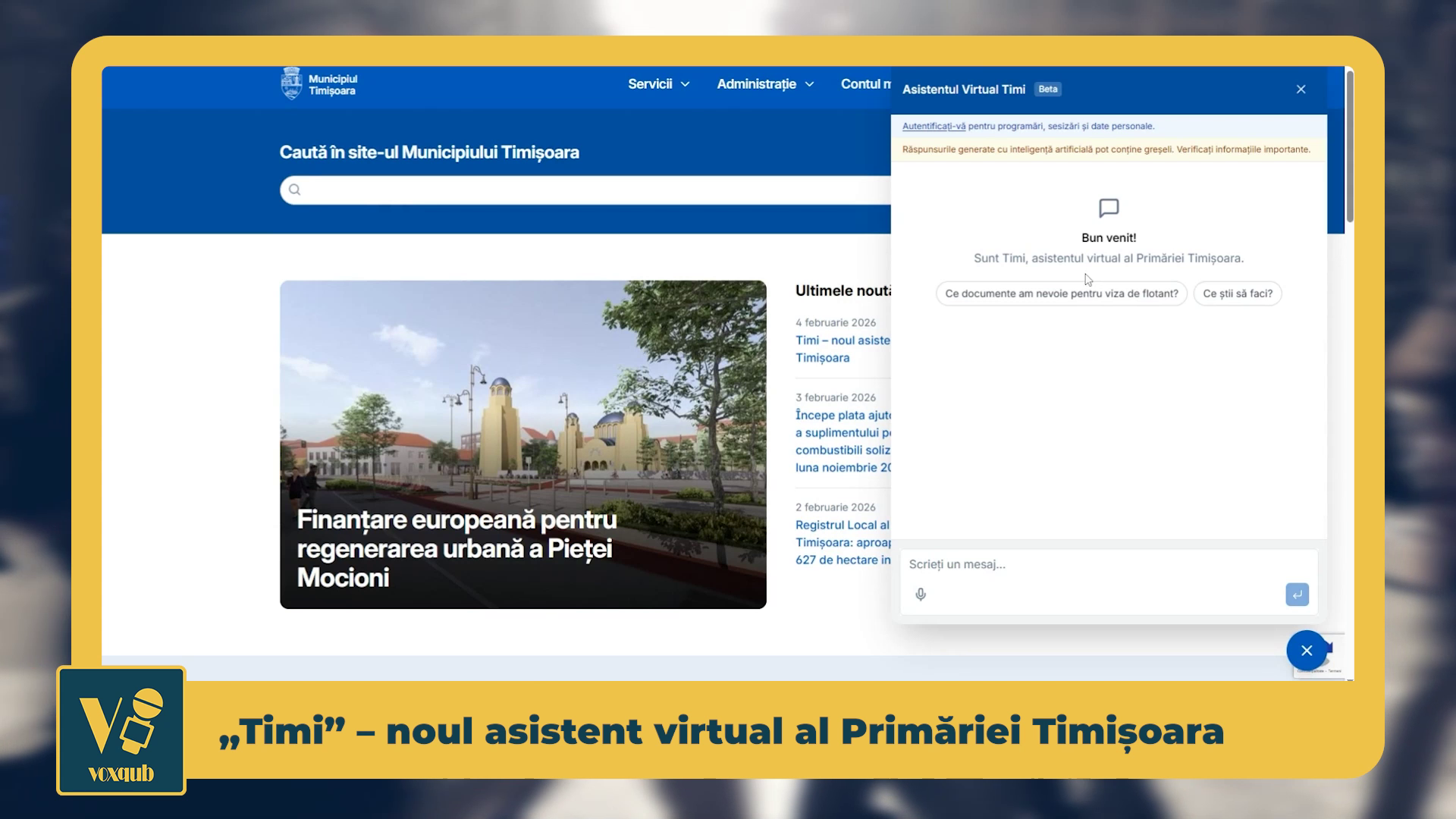1456x819 pixels.
Task: Select 'Ce documente am nevoie pentru viza de flotant?' suggestion
Action: [x=1061, y=293]
